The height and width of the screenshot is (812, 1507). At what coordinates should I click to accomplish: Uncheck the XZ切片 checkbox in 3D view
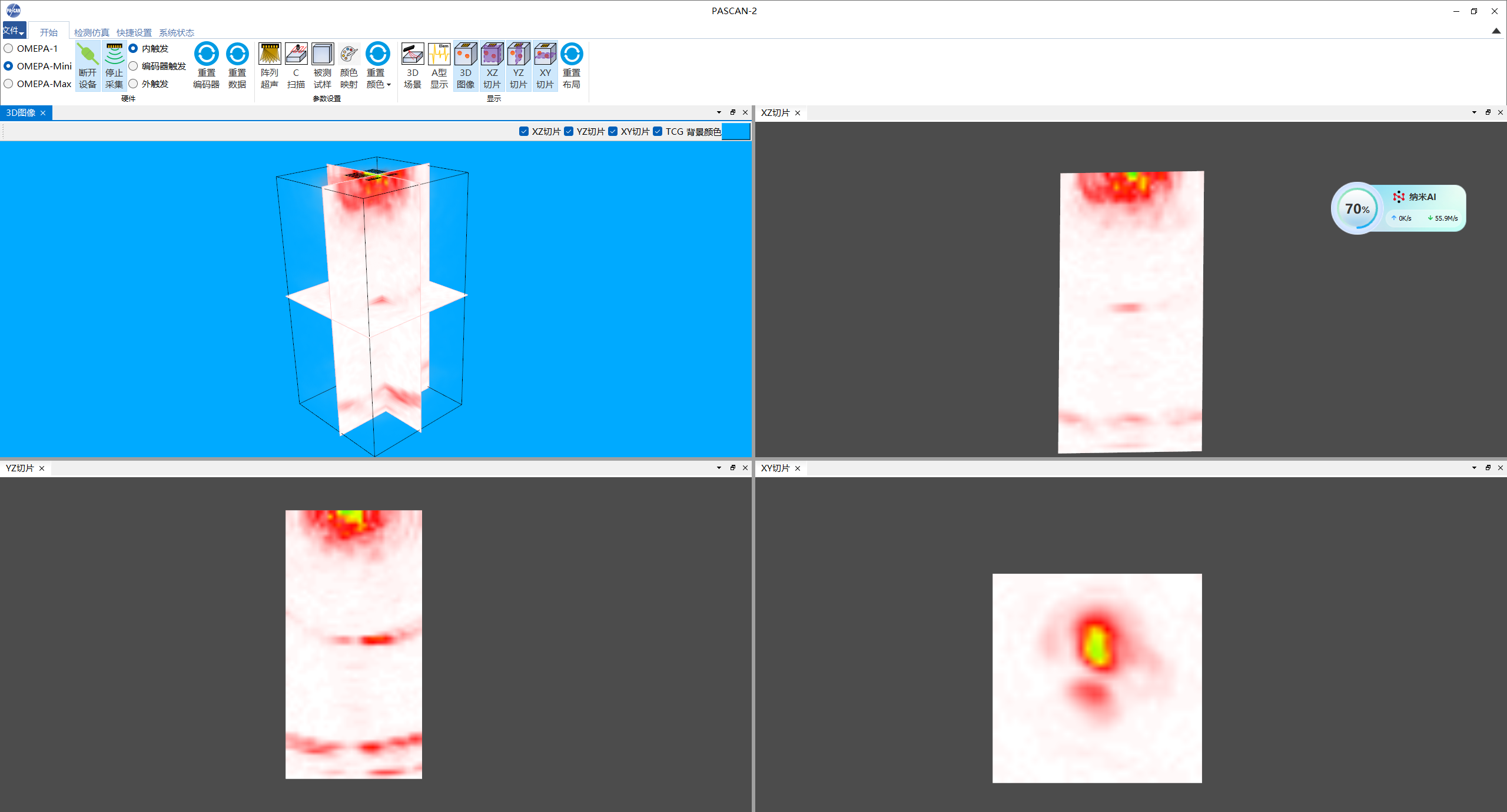(524, 131)
